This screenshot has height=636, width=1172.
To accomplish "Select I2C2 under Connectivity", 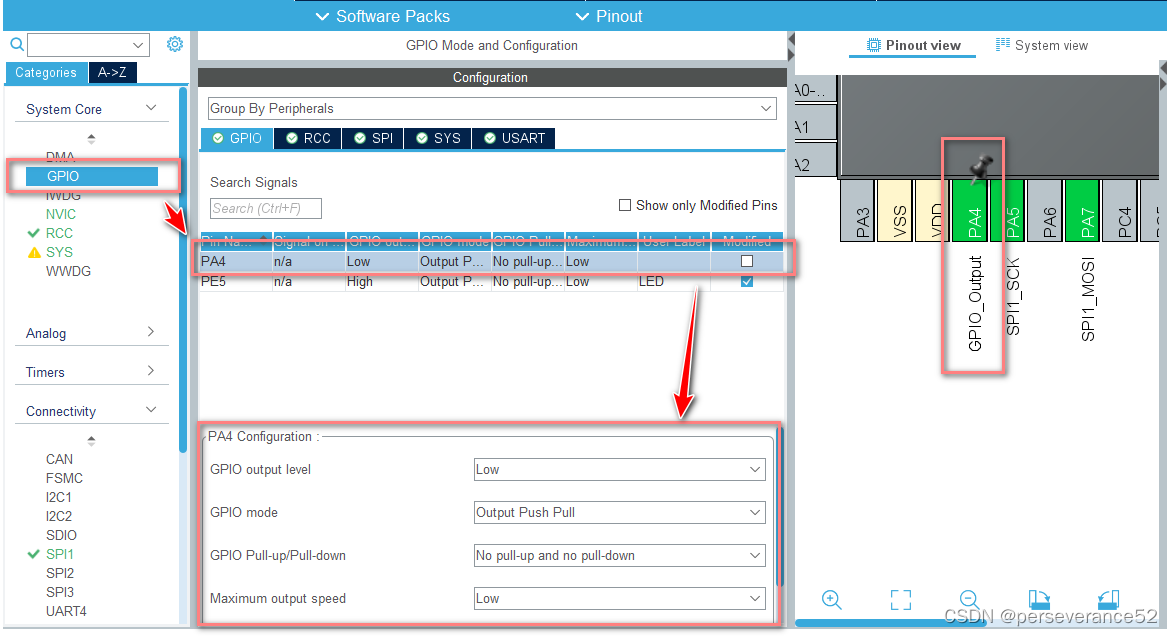I will click(58, 516).
